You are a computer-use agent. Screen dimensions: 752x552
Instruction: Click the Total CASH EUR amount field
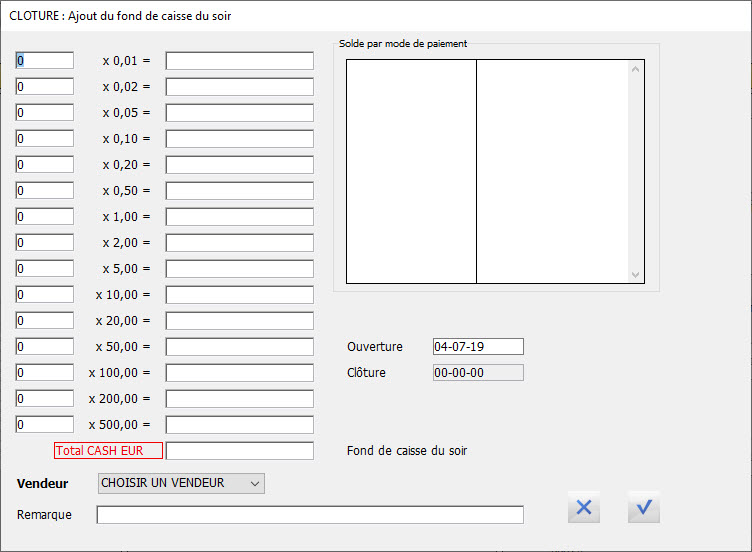(240, 451)
